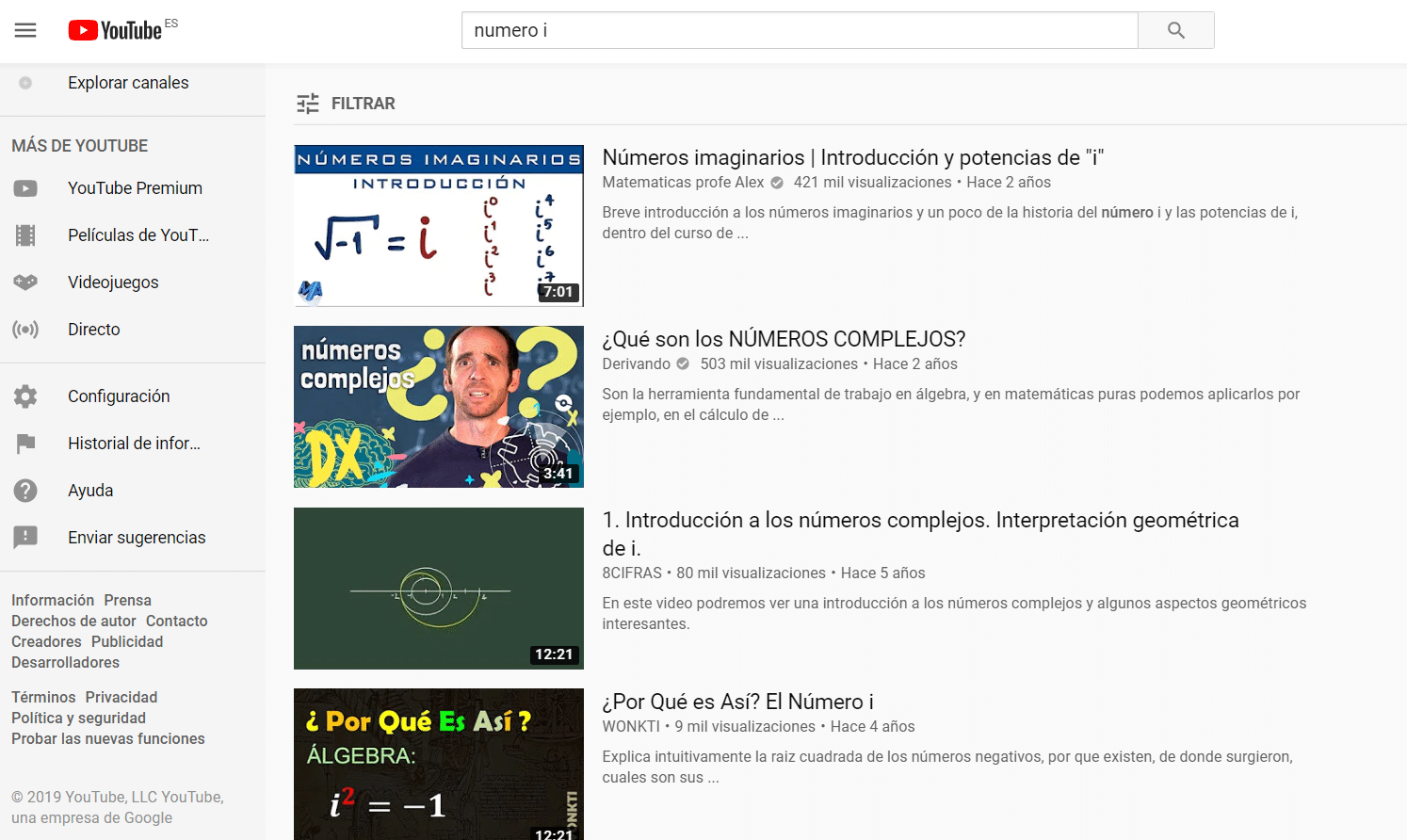Open the Números imaginarios video thumbnail

439,225
